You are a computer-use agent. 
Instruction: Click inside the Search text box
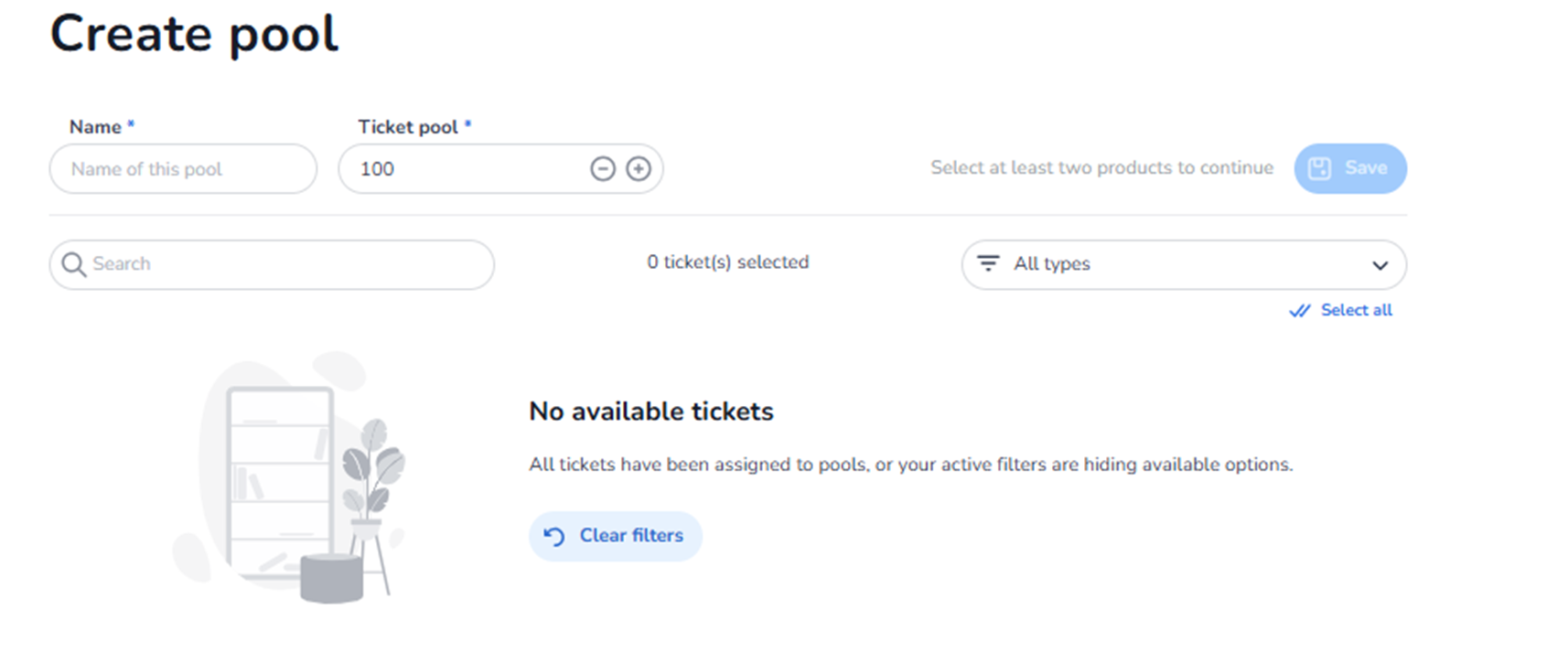point(284,264)
